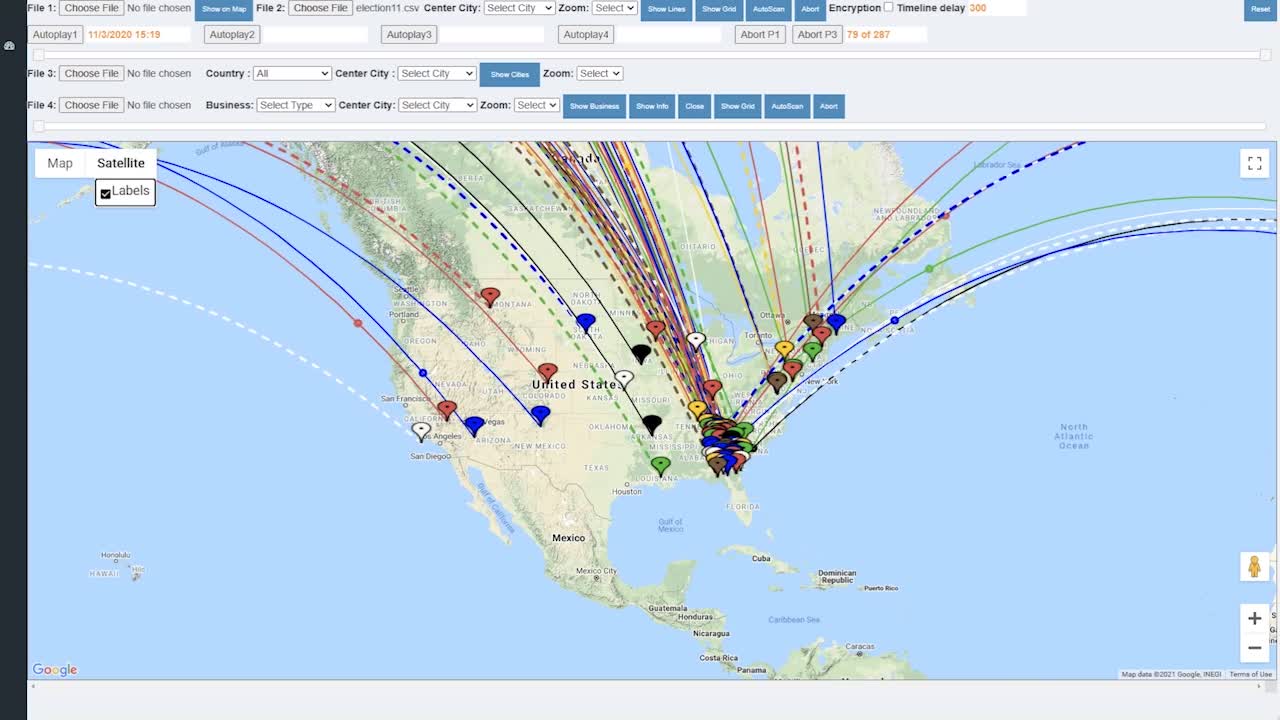Open File 4 Center City dropdown
The image size is (1280, 720).
(437, 105)
